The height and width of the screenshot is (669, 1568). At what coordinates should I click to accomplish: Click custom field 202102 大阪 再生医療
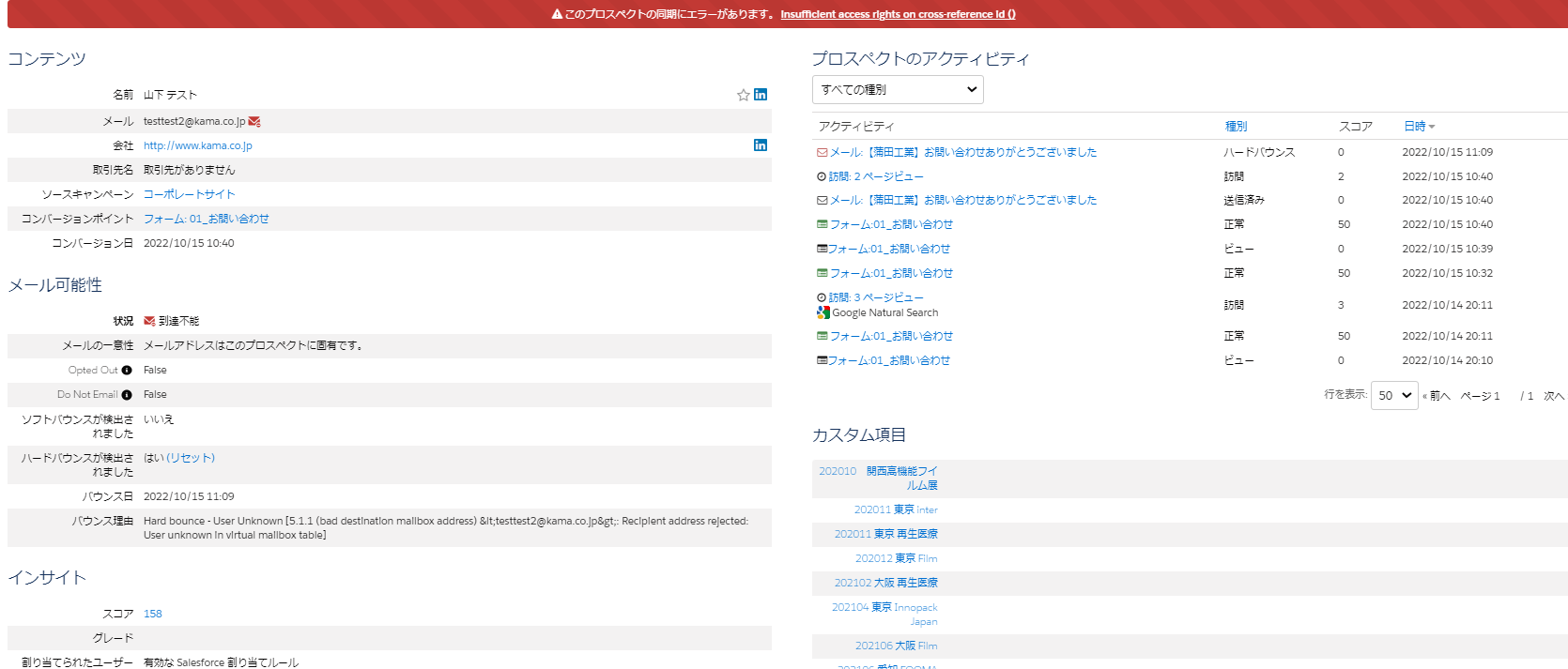tap(886, 583)
